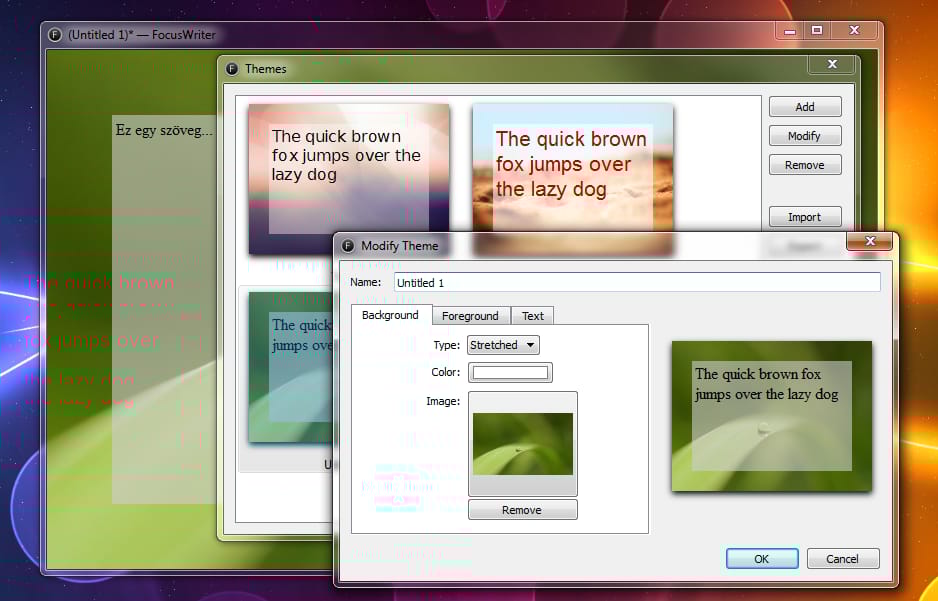Viewport: 938px width, 601px height.
Task: Click the theme preview in Modify Theme
Action: coord(772,416)
